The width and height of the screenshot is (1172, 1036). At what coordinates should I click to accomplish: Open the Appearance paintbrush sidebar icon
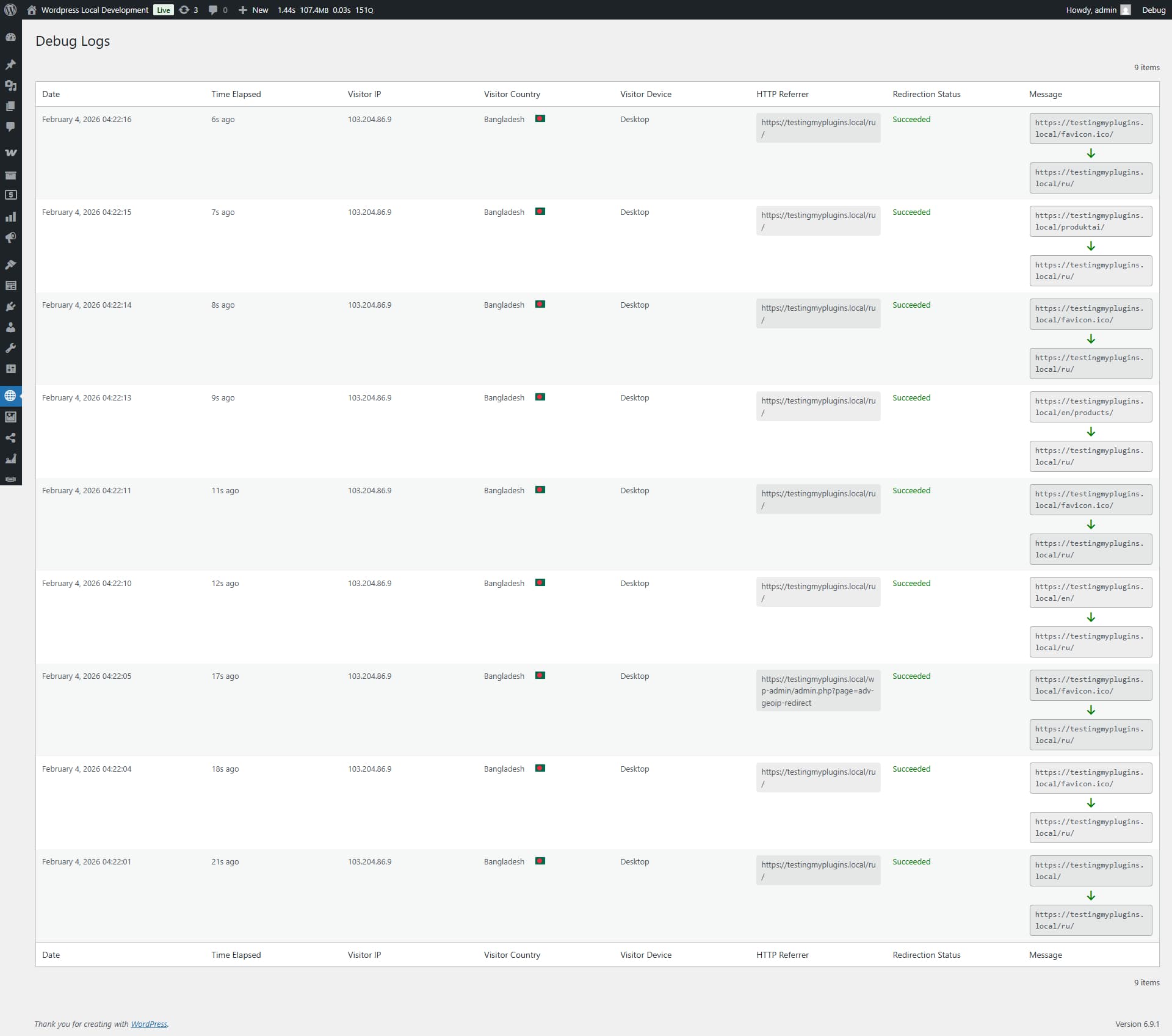[x=10, y=264]
